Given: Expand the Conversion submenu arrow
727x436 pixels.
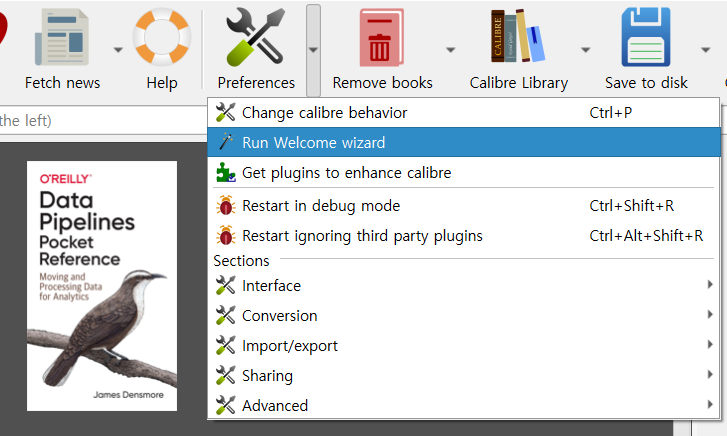Looking at the screenshot, I should point(710,314).
